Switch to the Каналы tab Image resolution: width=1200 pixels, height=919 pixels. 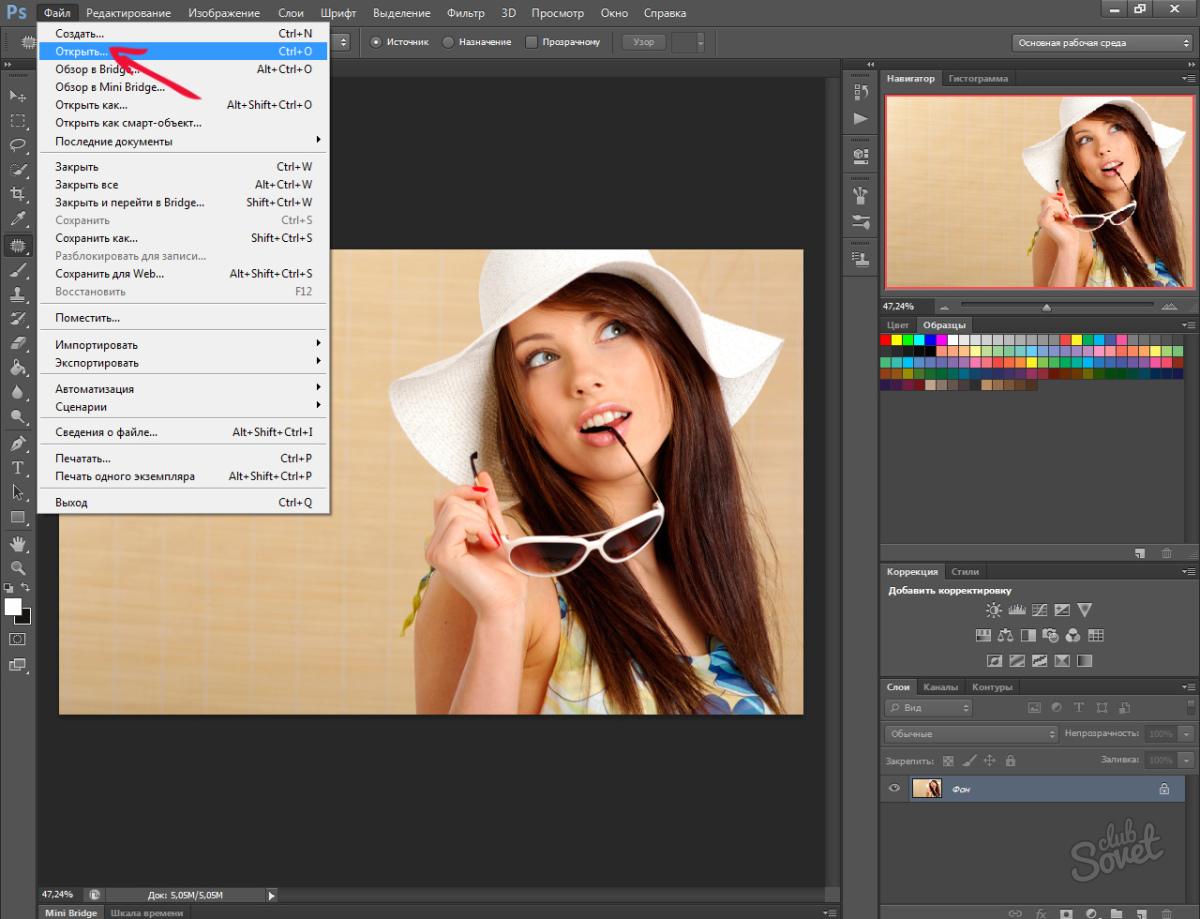coord(940,687)
